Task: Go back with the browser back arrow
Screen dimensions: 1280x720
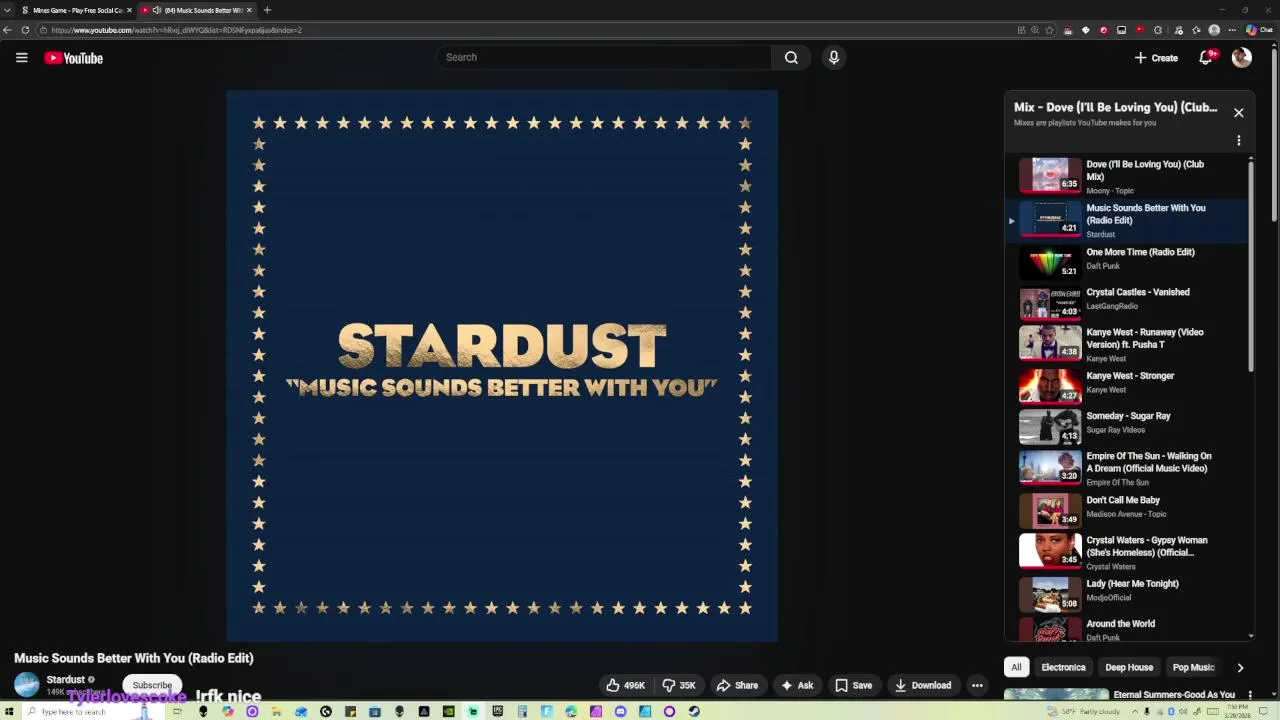Action: [7, 30]
